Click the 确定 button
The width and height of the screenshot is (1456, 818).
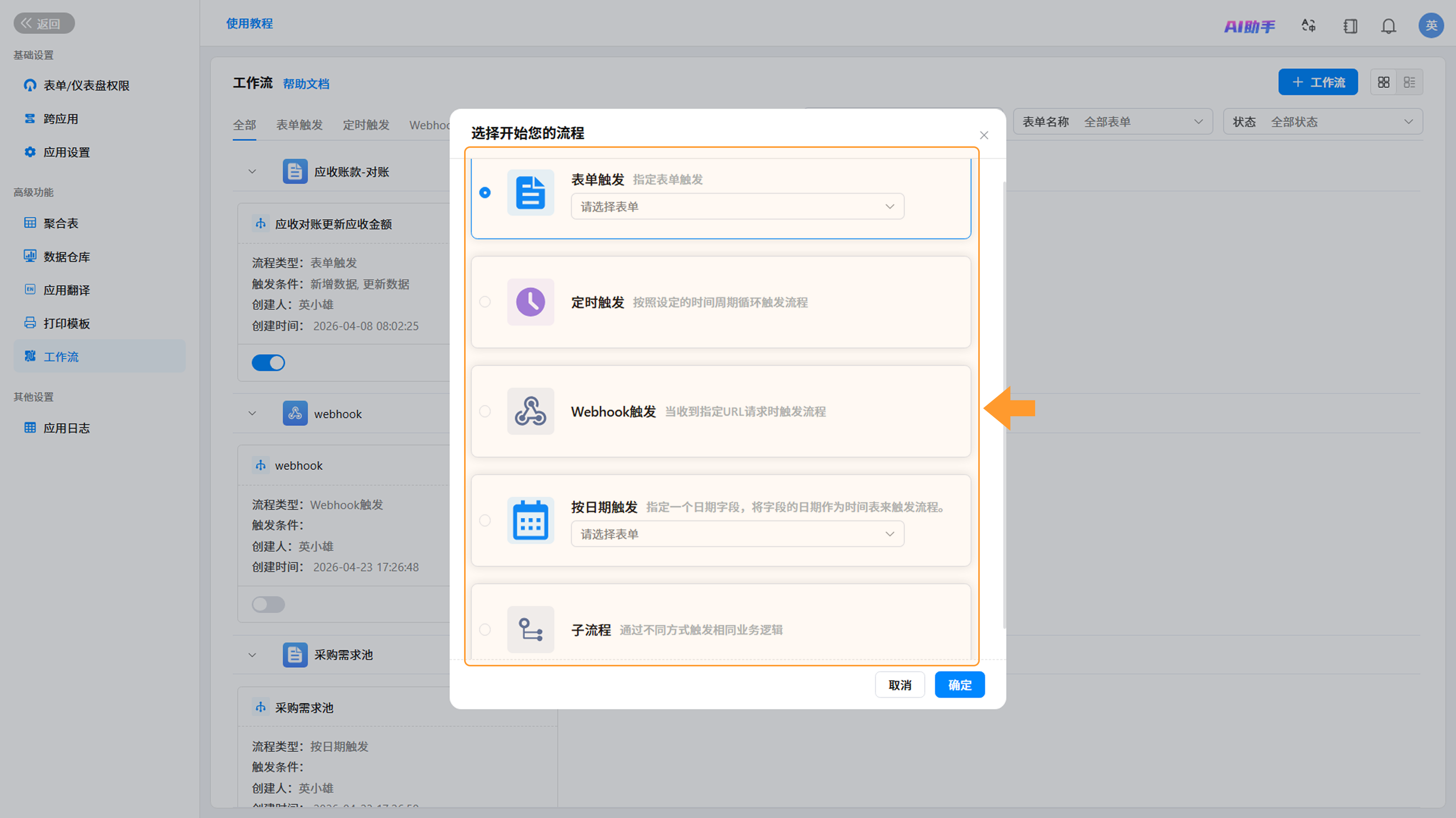(x=960, y=685)
